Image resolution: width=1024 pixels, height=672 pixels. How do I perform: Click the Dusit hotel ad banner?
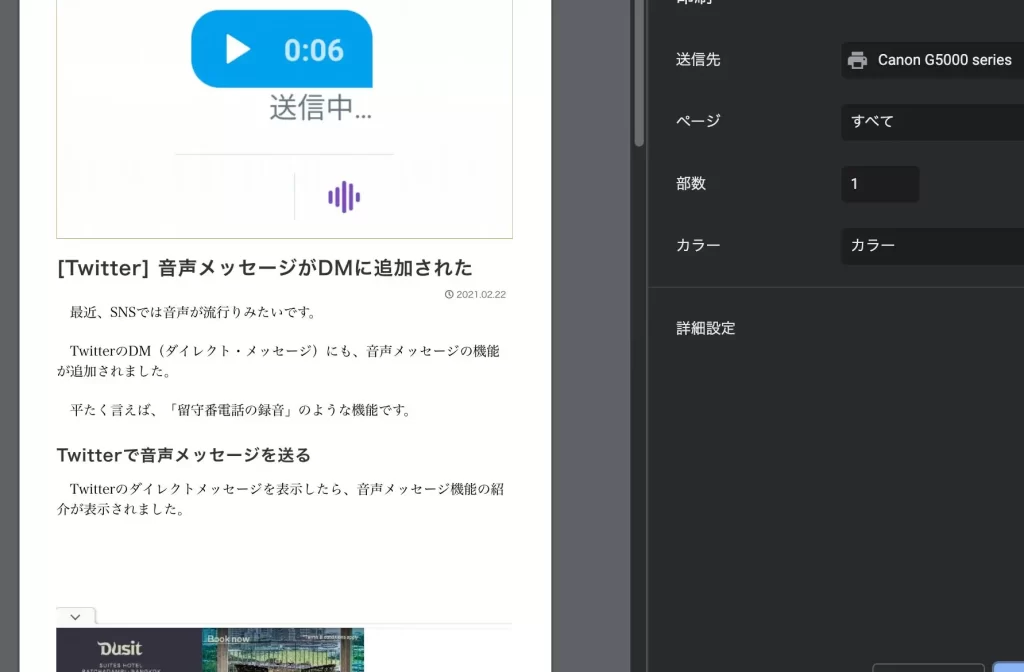point(210,650)
